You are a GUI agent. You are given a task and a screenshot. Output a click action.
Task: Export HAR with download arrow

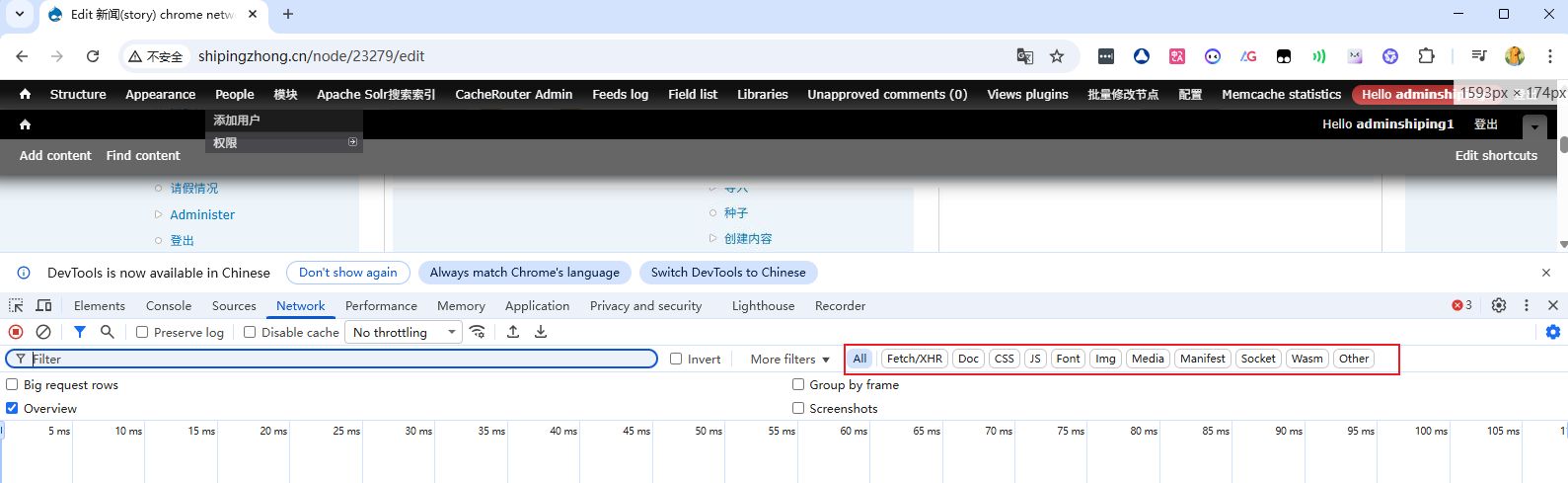(x=541, y=332)
